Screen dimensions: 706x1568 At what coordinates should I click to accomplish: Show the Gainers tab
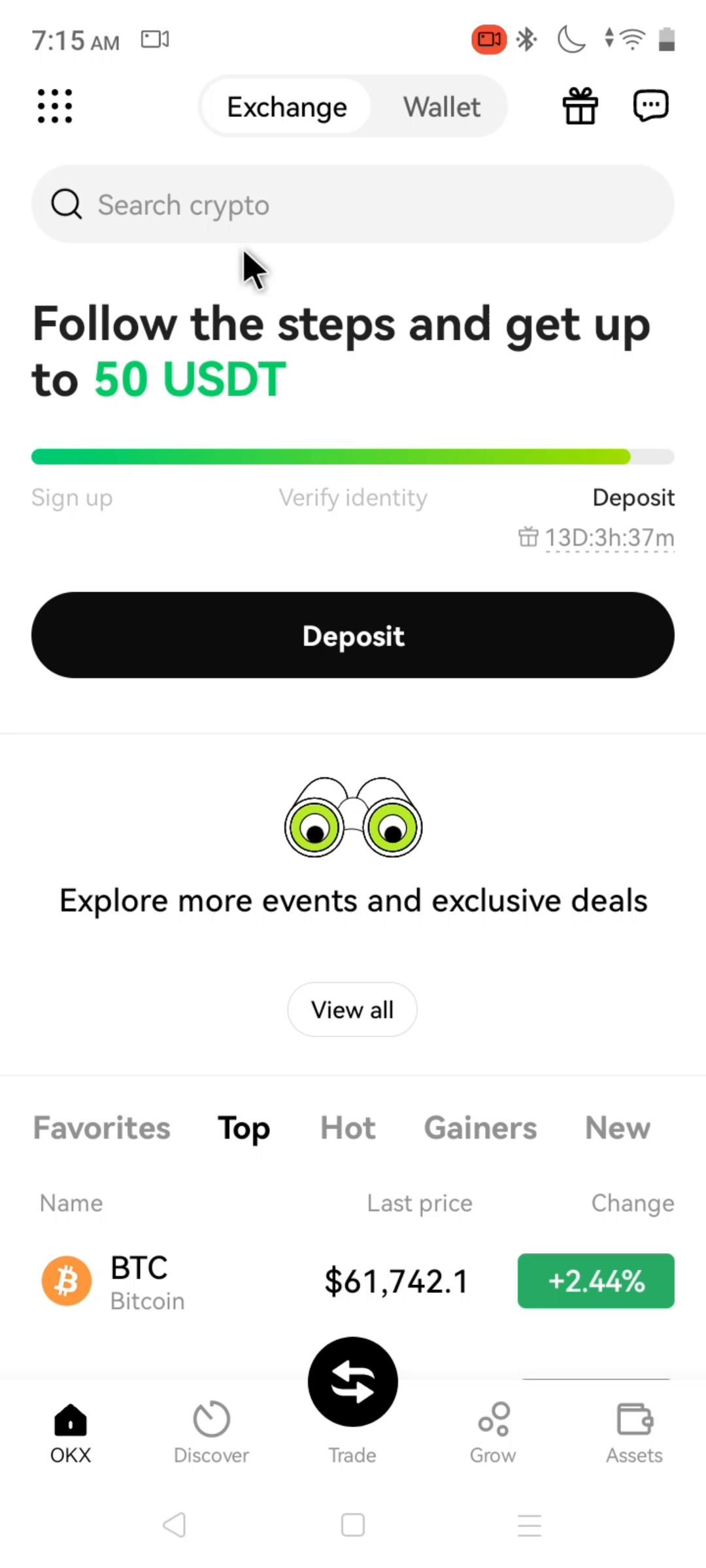[480, 1128]
